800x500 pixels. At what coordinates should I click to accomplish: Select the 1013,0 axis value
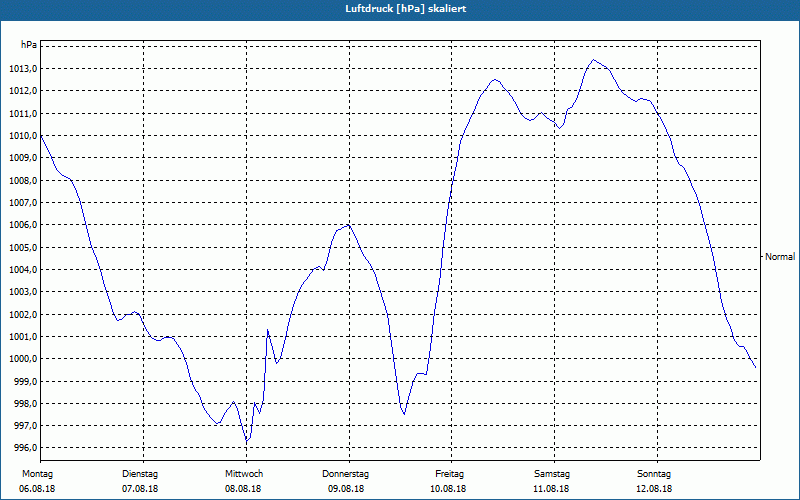23,69
